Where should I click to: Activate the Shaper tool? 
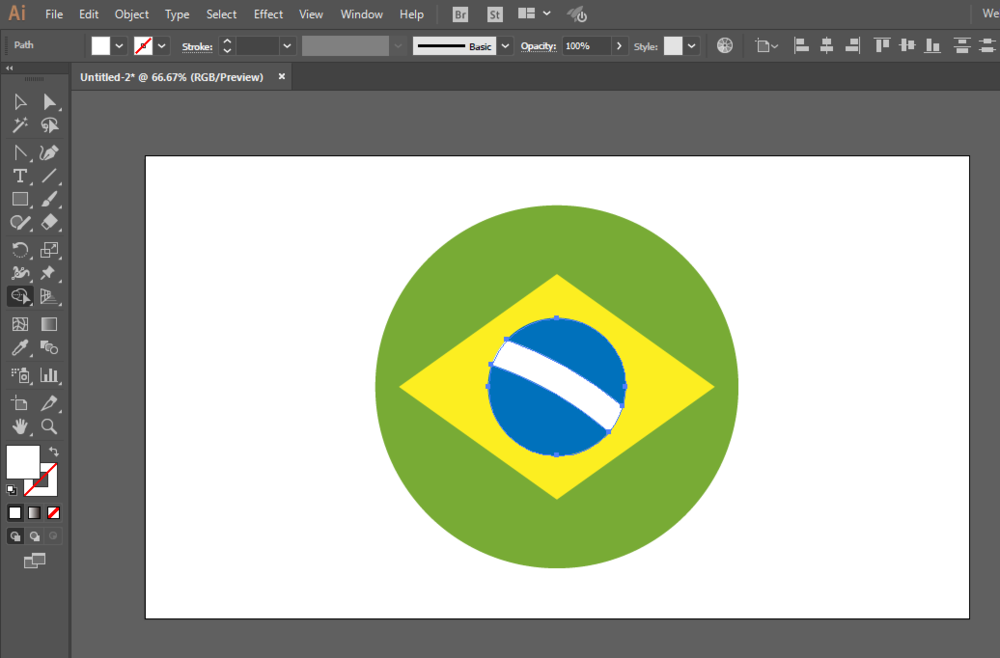coord(20,223)
